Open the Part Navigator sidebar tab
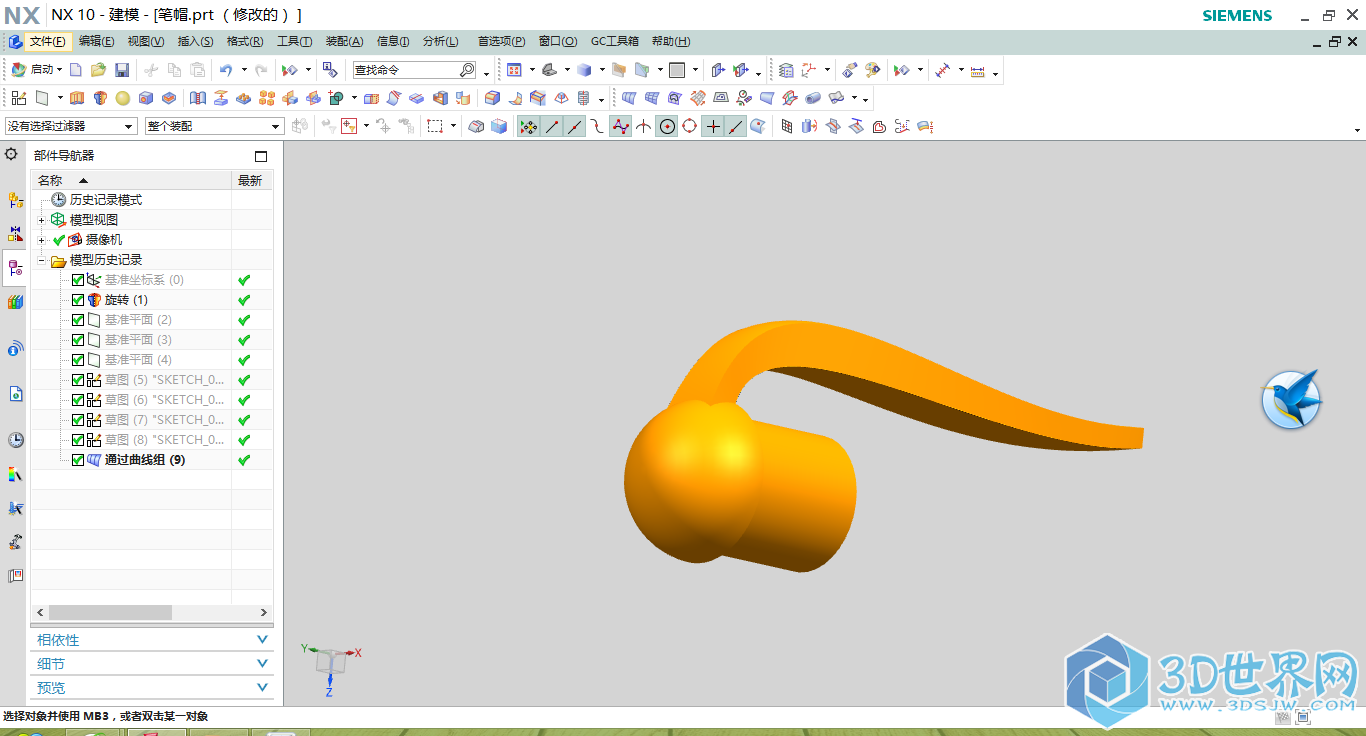The width and height of the screenshot is (1366, 736). pyautogui.click(x=15, y=268)
